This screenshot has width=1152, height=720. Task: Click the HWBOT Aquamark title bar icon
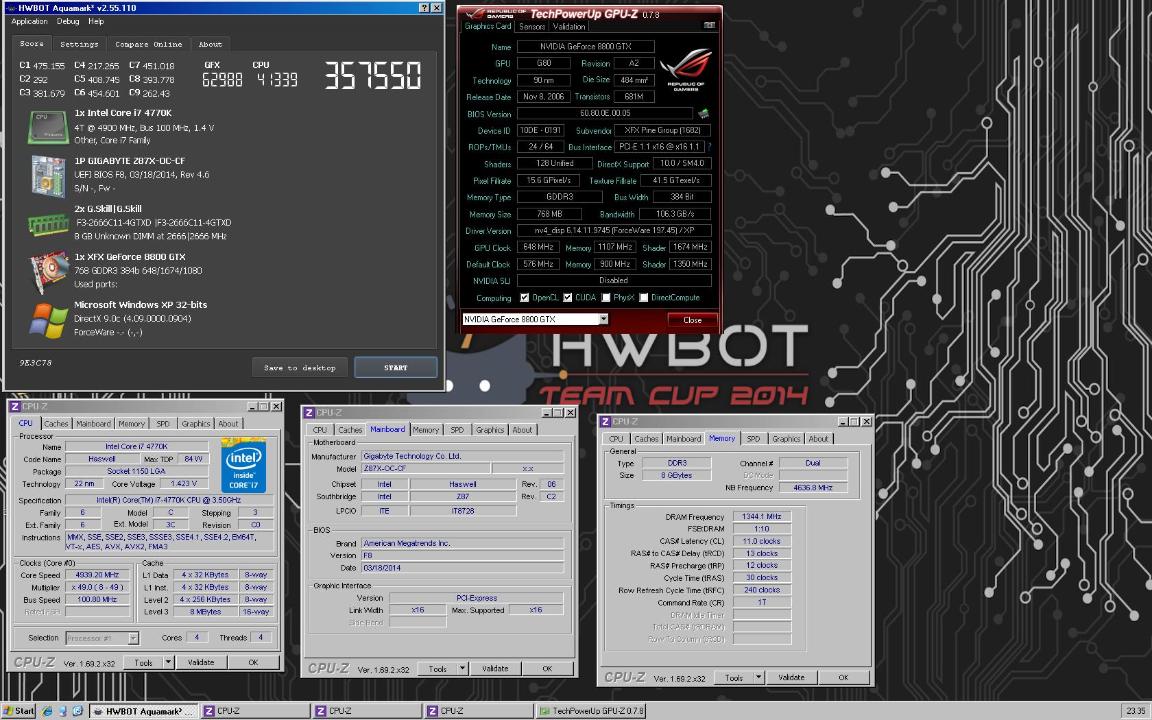pyautogui.click(x=10, y=7)
